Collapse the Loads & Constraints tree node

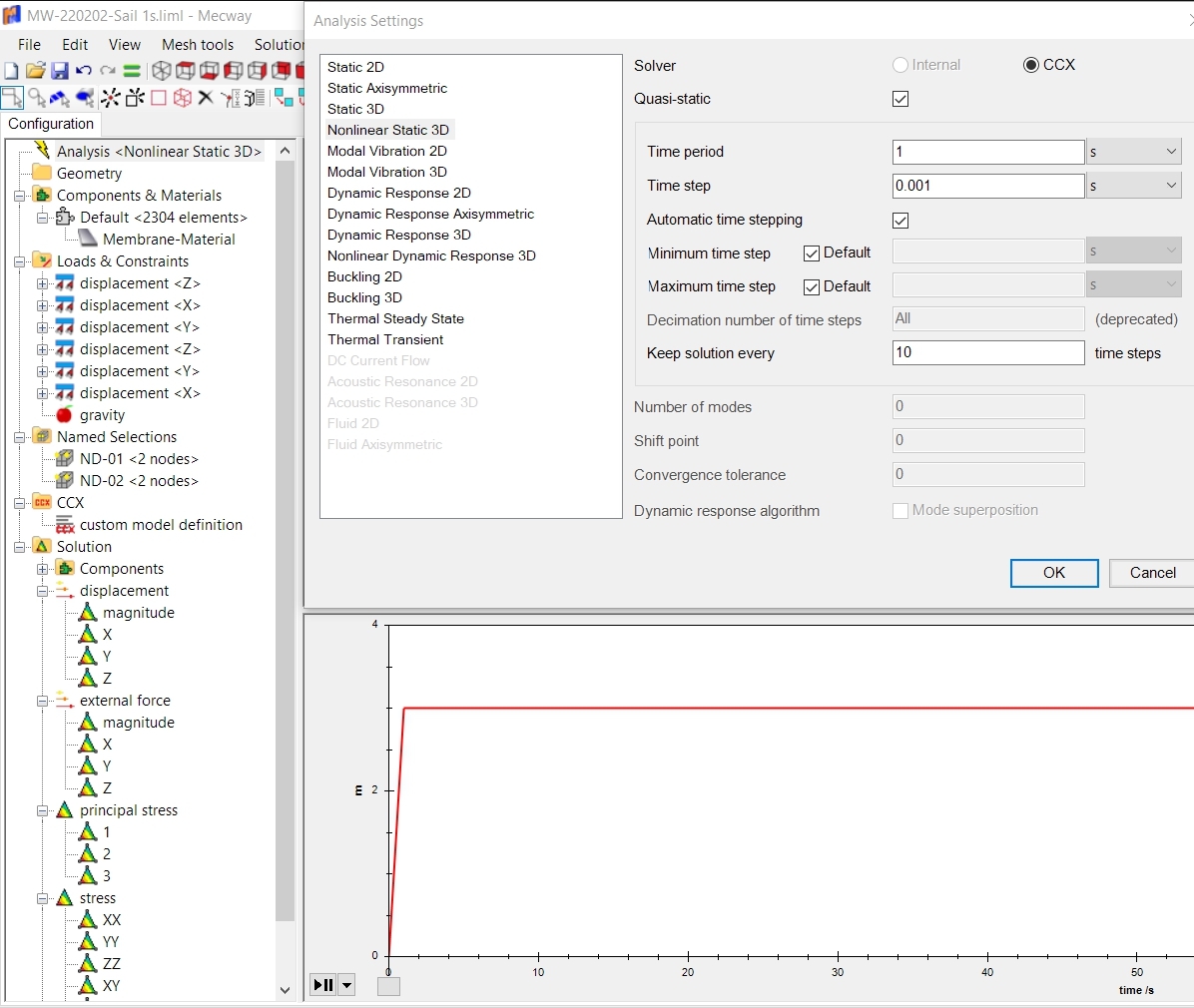coord(19,261)
